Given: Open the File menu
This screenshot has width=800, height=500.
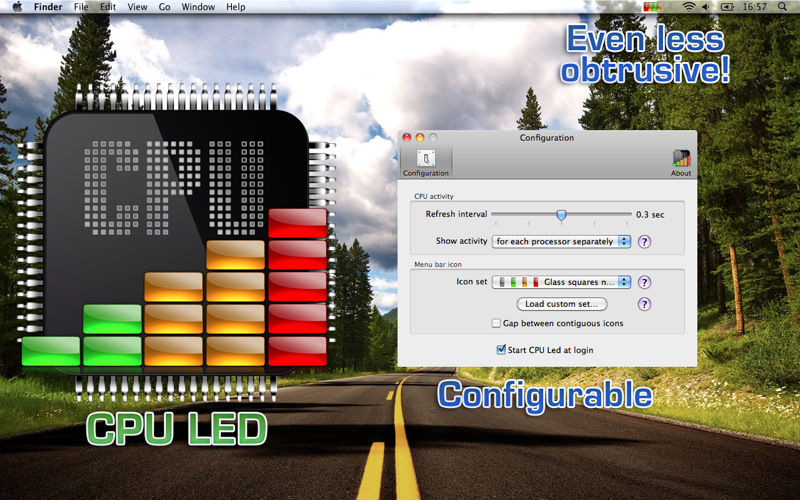Looking at the screenshot, I should click(81, 7).
